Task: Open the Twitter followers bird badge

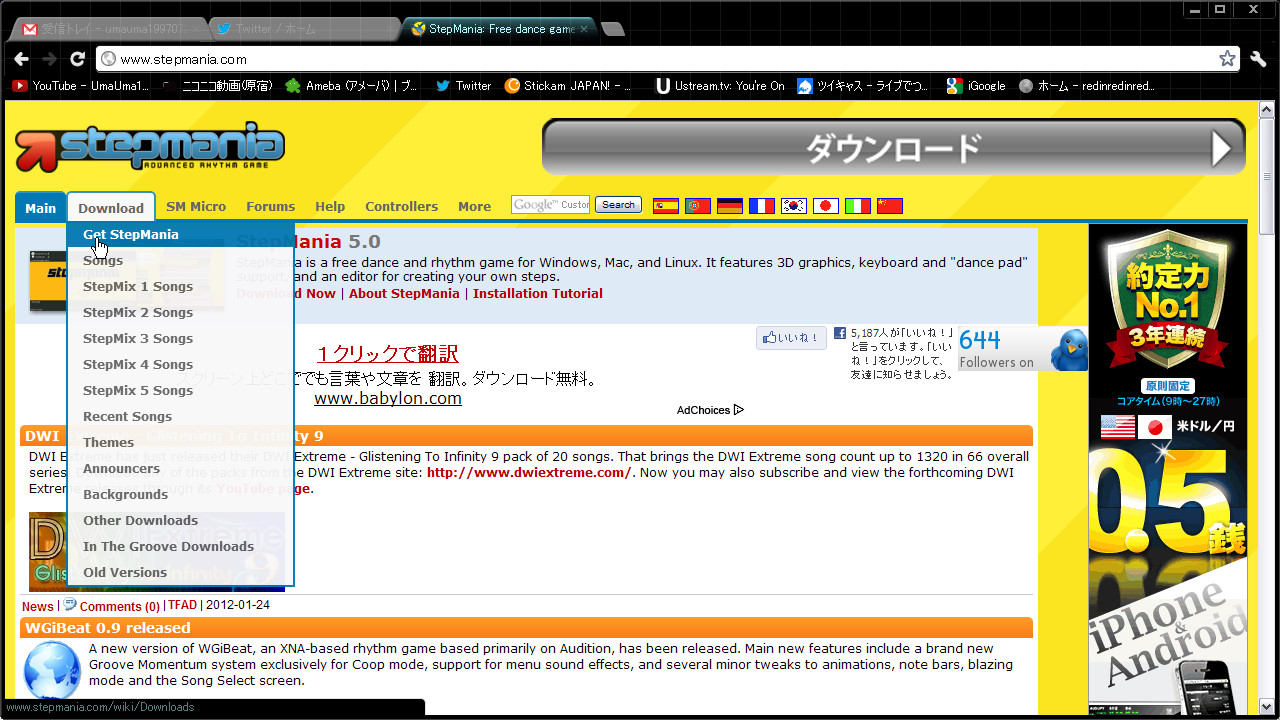Action: tap(1023, 348)
